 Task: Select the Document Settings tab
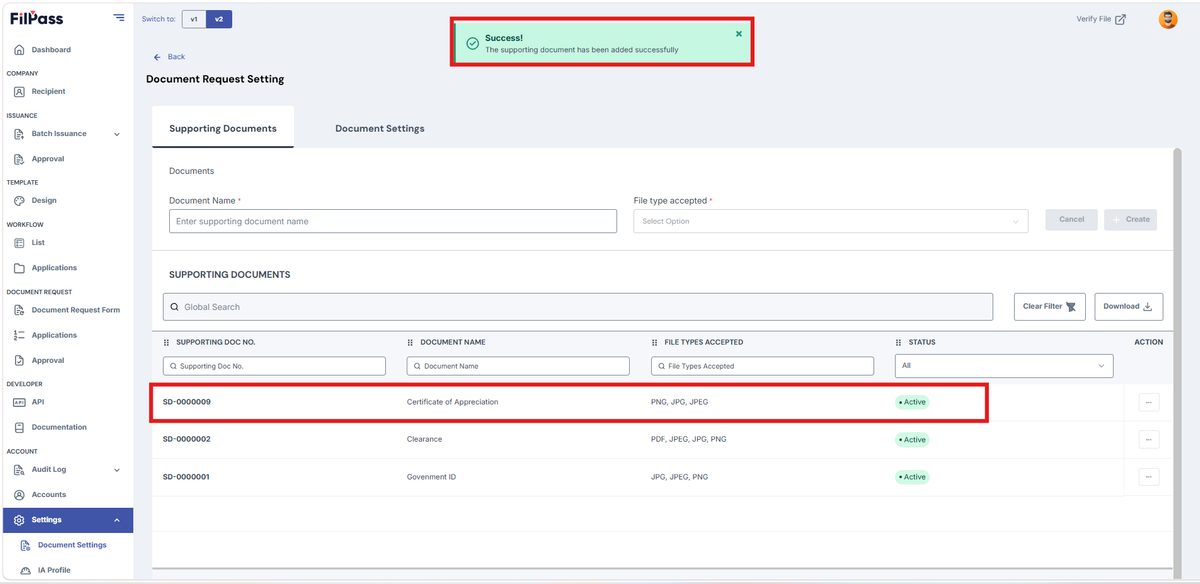click(380, 128)
